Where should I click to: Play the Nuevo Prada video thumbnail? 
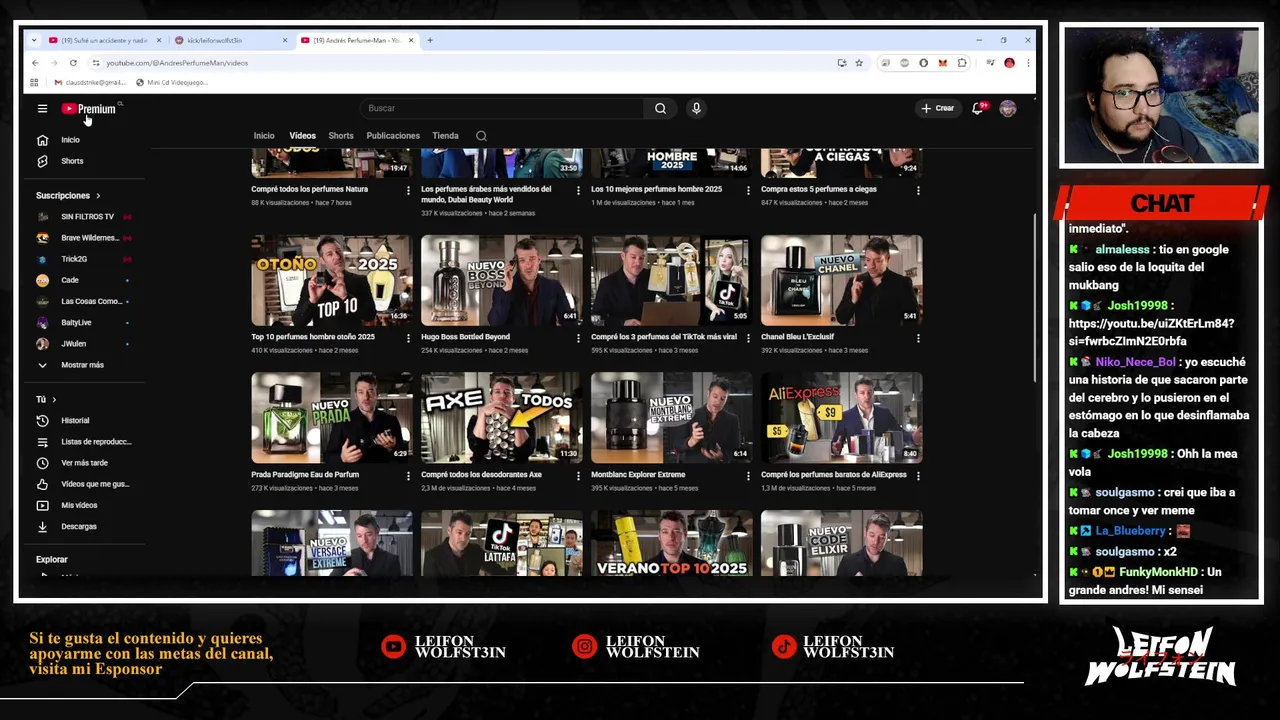click(331, 418)
